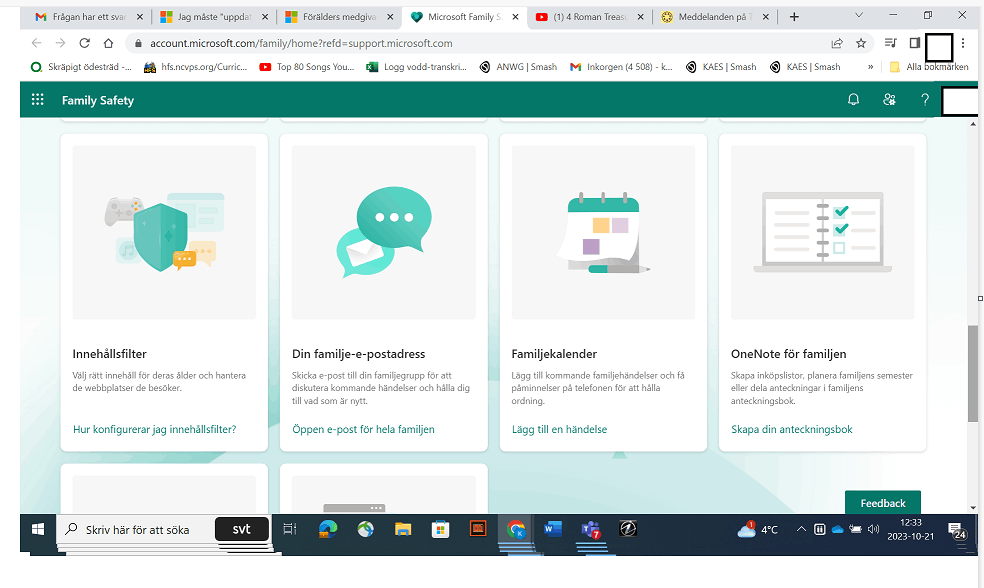Go to Chrome home page

(109, 43)
